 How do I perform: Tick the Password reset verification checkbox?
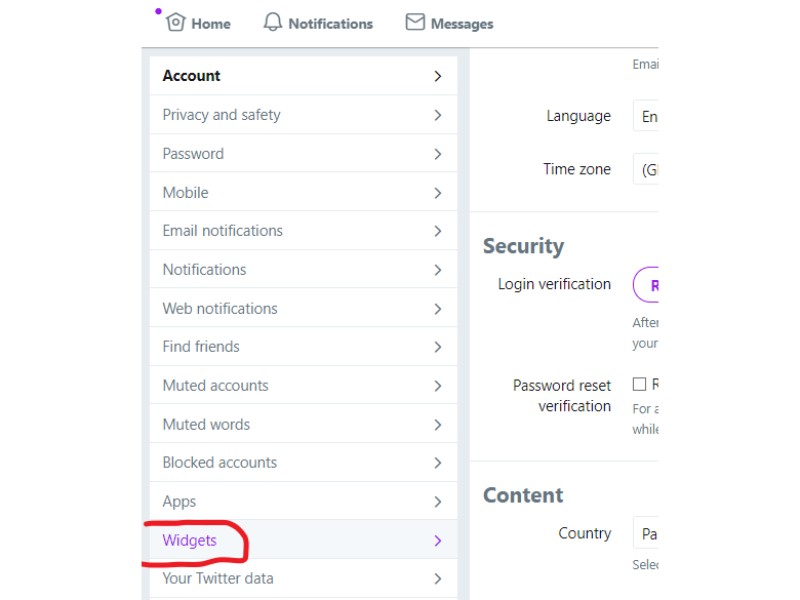point(639,384)
